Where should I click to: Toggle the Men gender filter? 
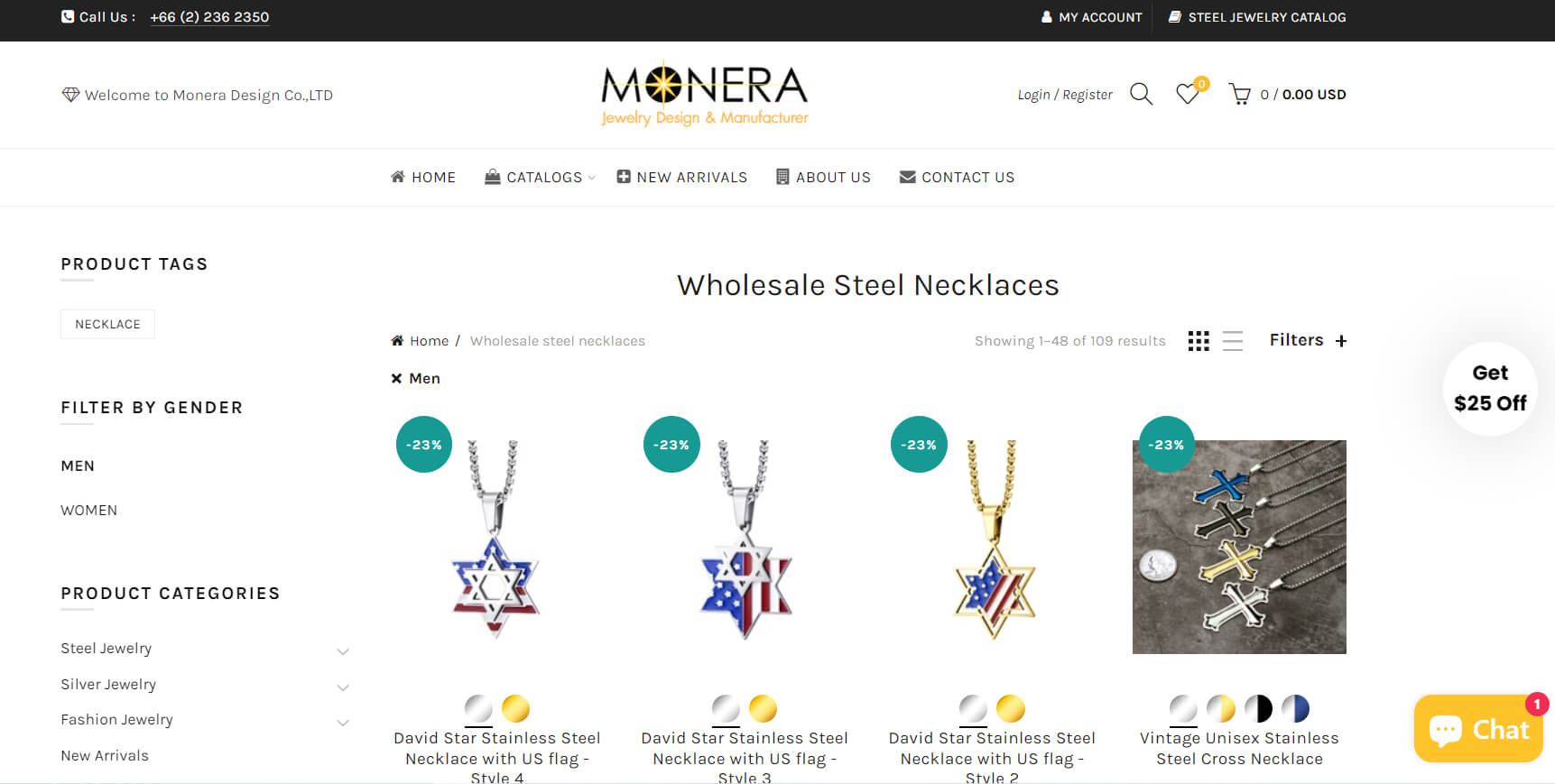click(x=78, y=466)
